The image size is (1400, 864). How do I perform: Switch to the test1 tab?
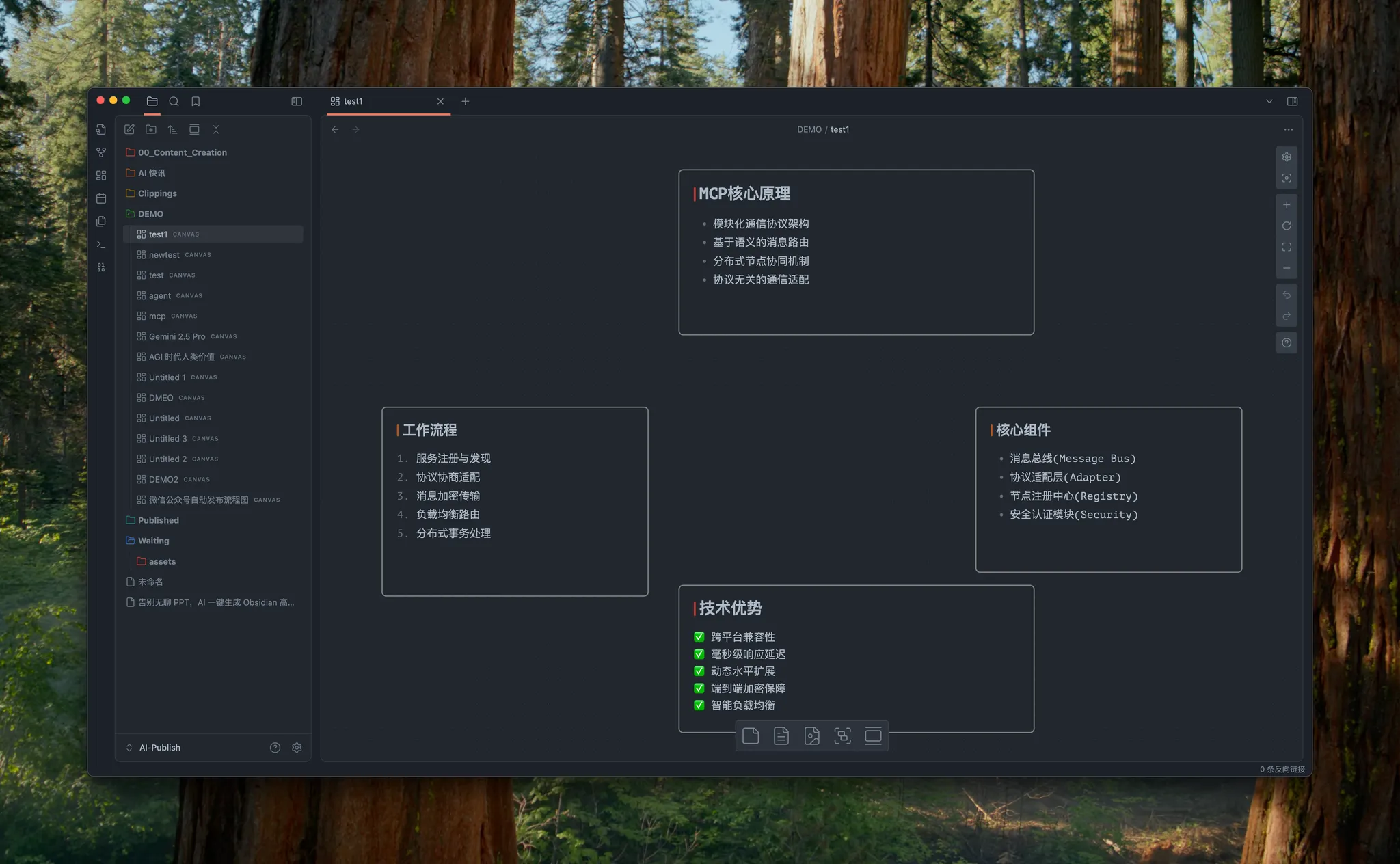pos(353,101)
